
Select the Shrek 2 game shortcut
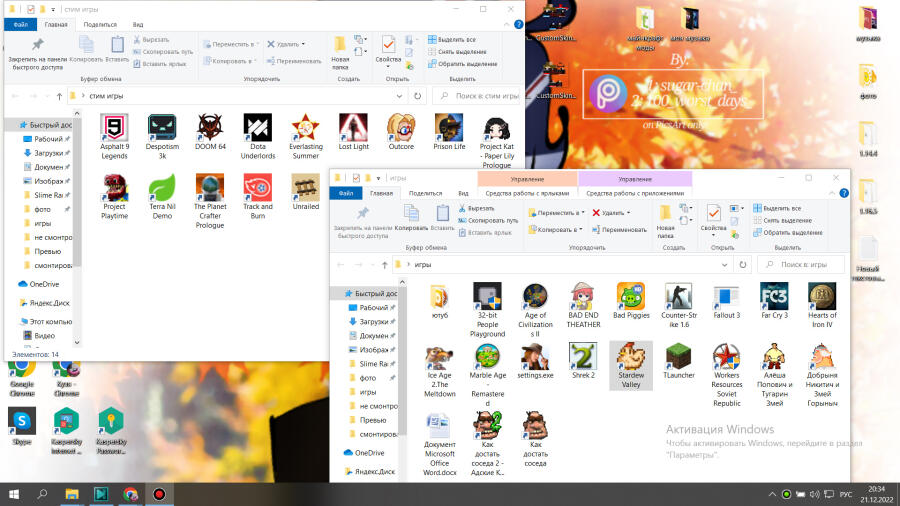[x=583, y=360]
